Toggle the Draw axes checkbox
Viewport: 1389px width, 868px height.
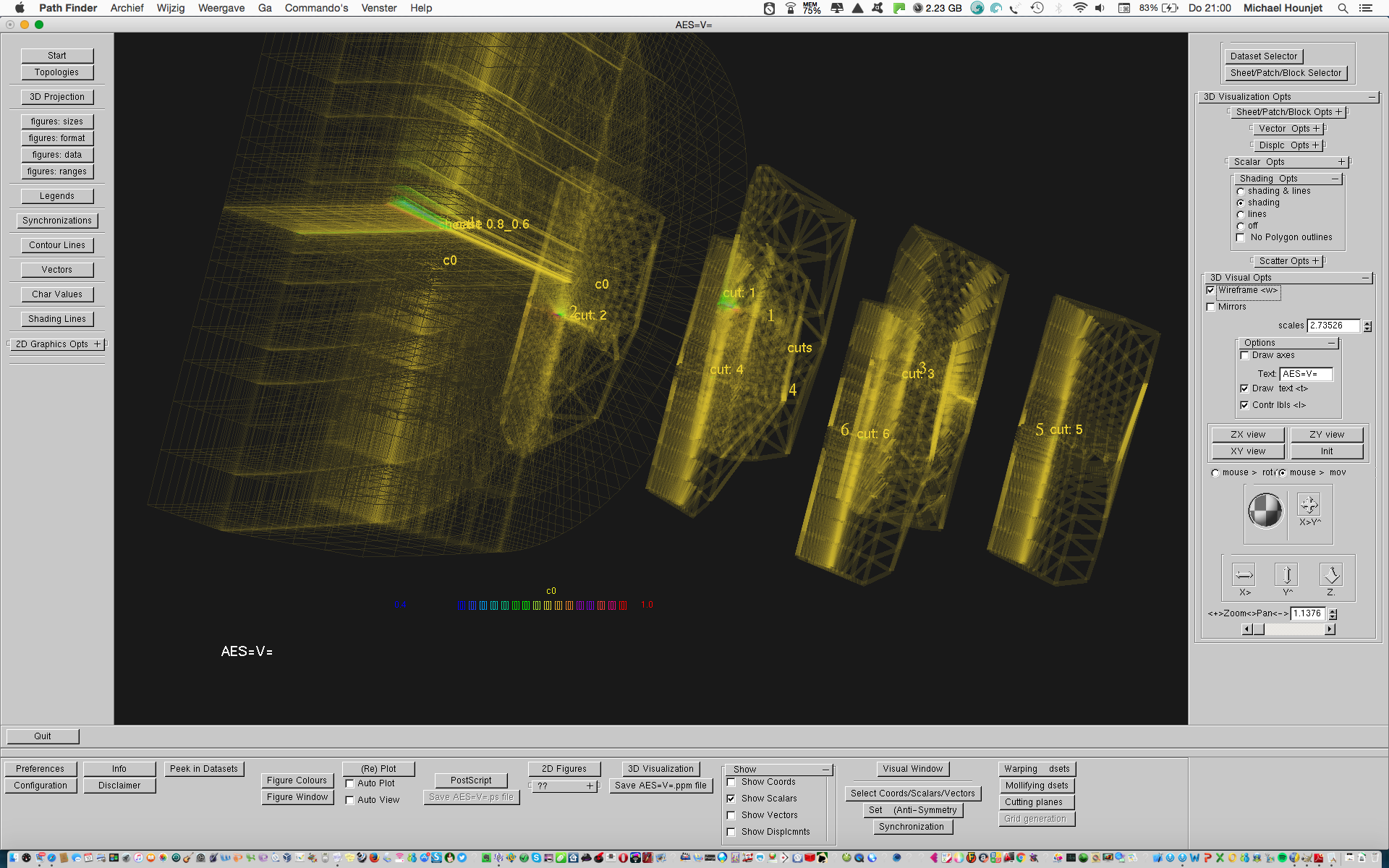click(x=1244, y=355)
